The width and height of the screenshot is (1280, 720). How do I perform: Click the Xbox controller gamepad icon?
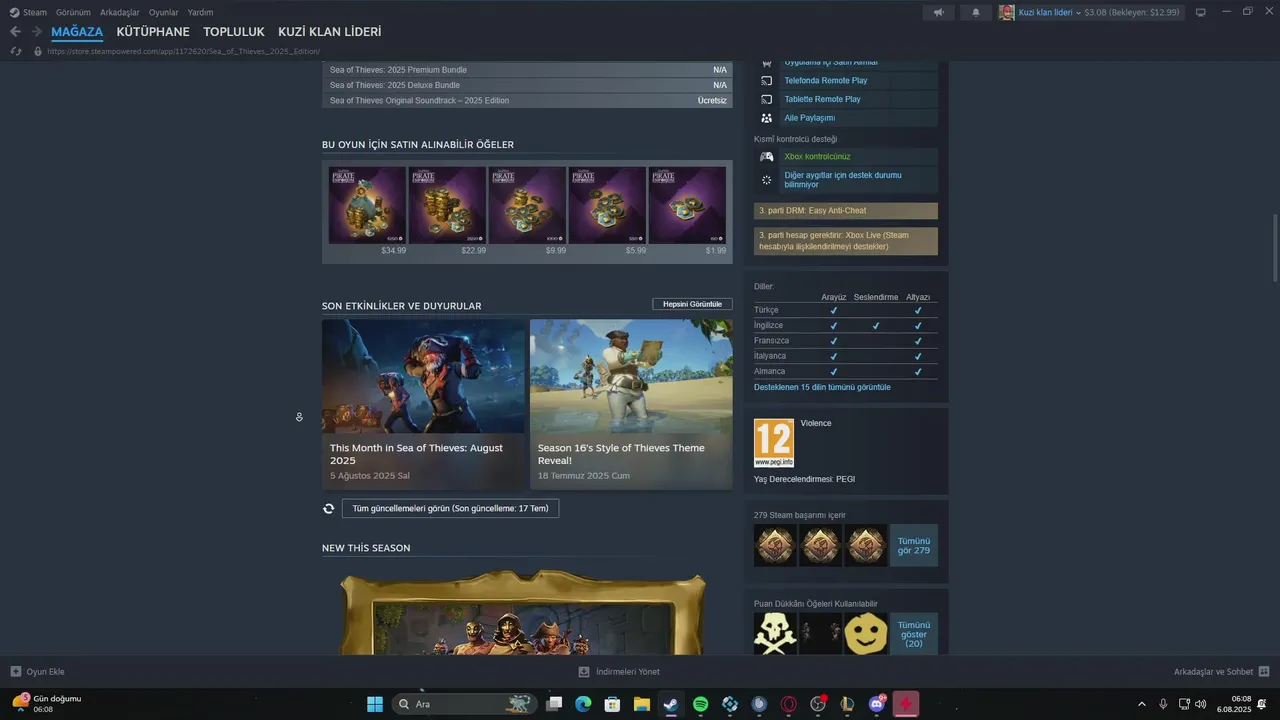tap(767, 156)
